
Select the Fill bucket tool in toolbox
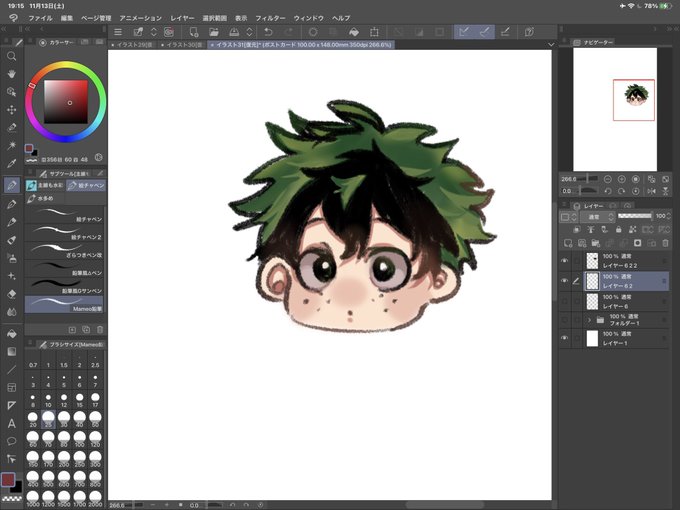point(12,333)
